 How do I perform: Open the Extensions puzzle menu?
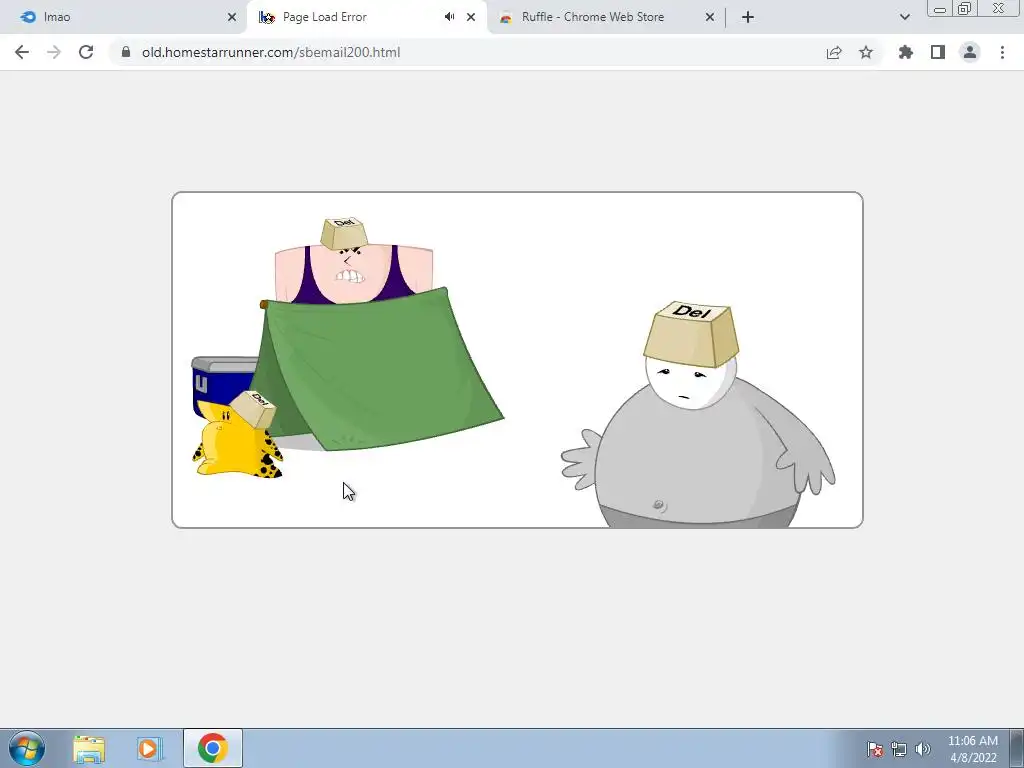pyautogui.click(x=906, y=52)
